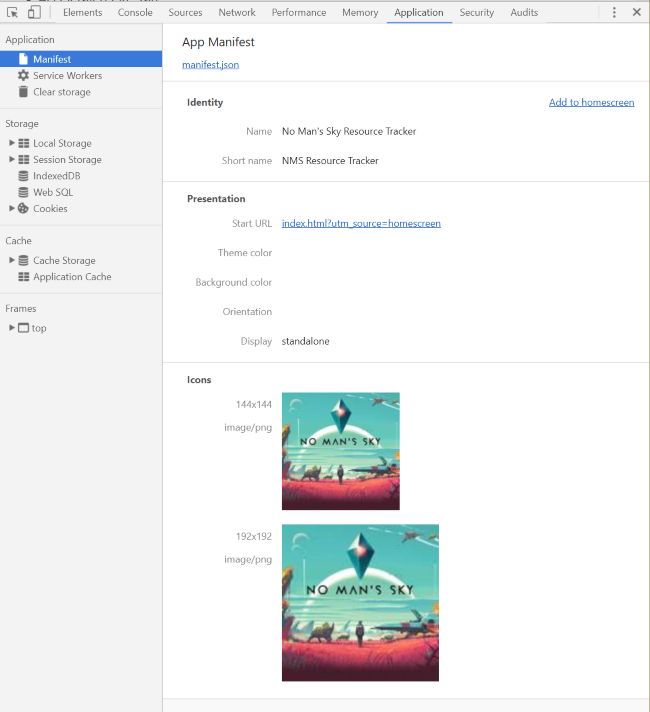Expand the Local Storage tree node
The width and height of the screenshot is (650, 712).
tap(12, 143)
